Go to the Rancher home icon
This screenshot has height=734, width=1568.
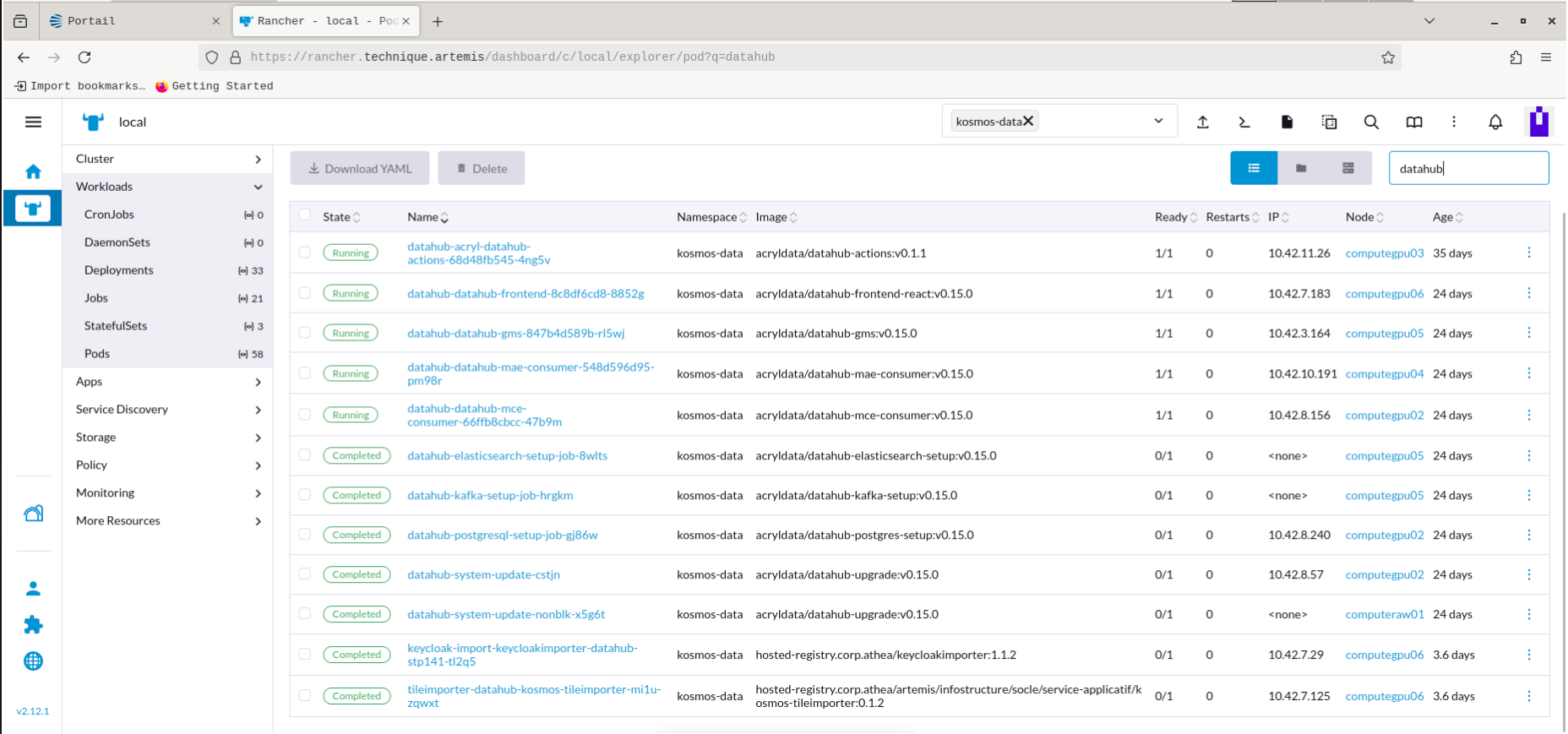[x=33, y=171]
